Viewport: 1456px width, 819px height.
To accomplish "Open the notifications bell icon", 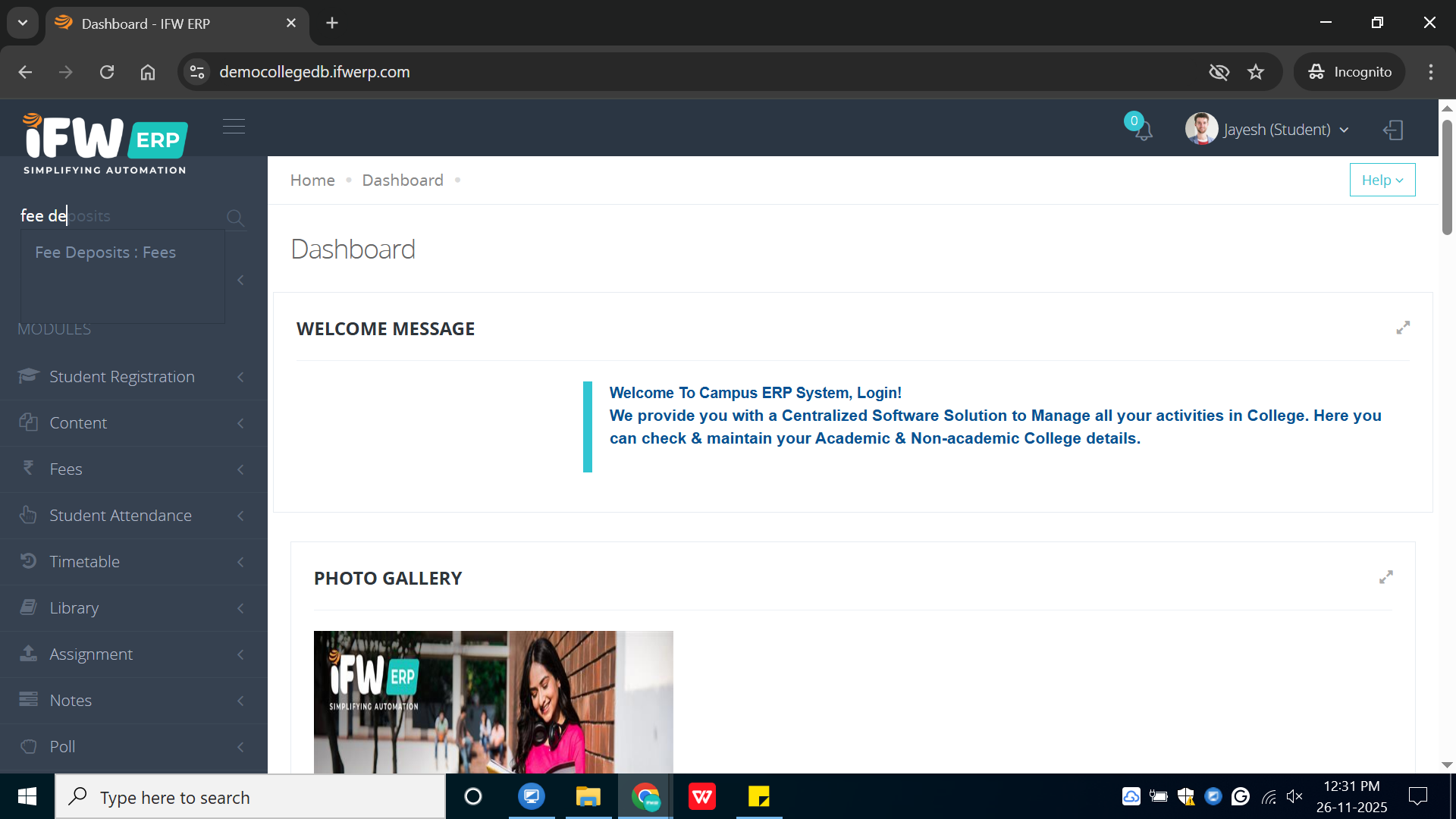I will pos(1143,130).
